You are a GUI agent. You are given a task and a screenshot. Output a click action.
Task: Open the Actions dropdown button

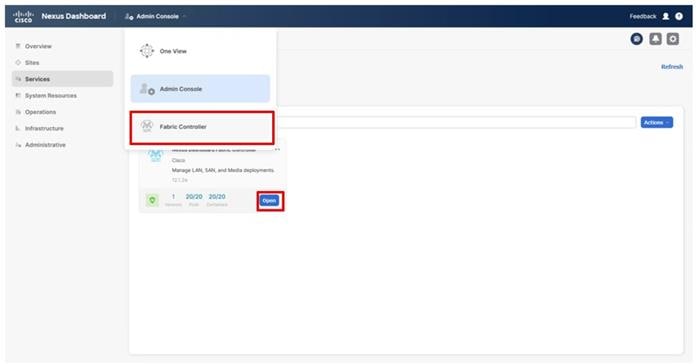point(656,123)
